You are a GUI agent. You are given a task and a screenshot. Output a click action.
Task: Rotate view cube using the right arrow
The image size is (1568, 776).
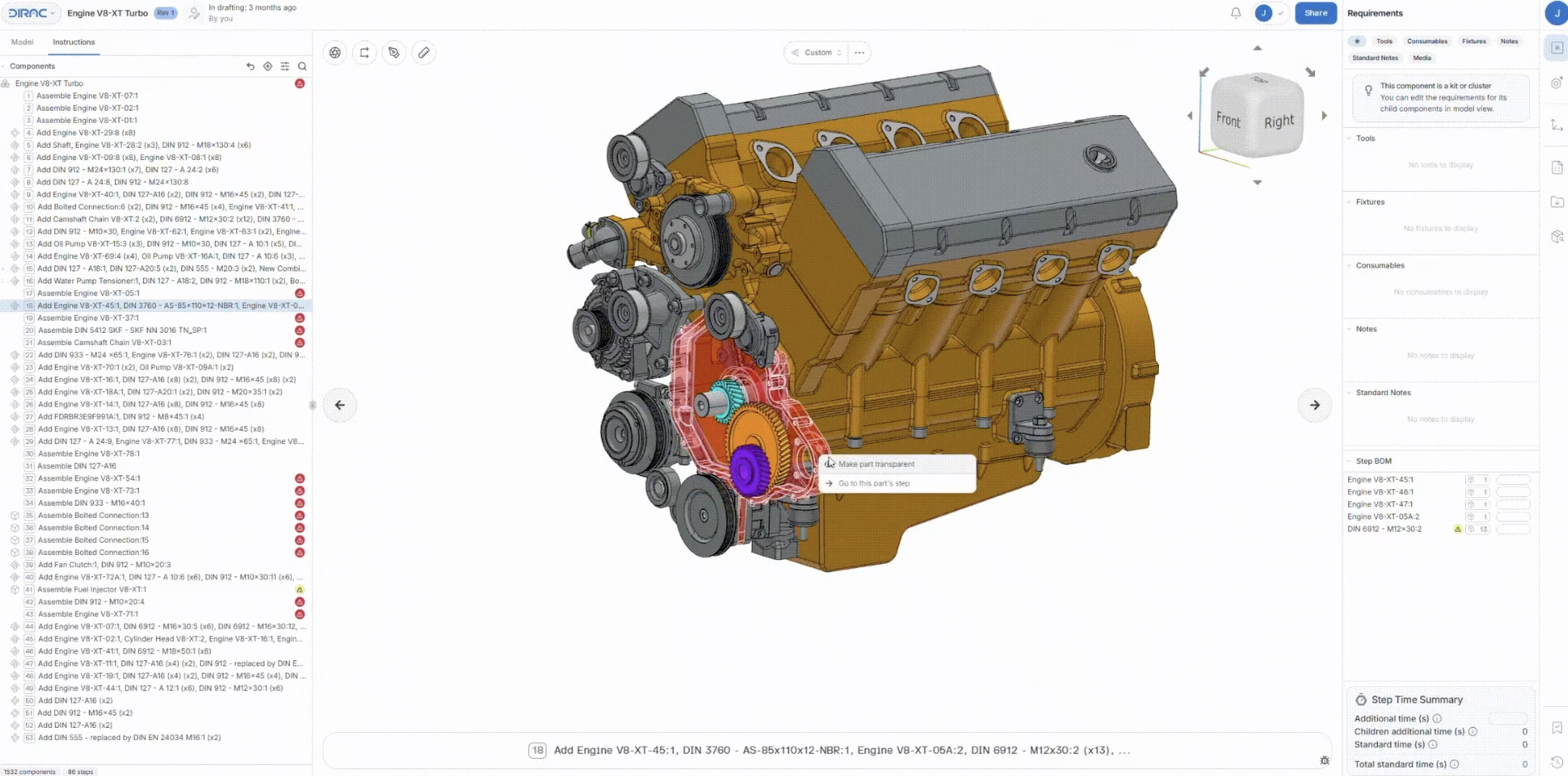[x=1324, y=116]
